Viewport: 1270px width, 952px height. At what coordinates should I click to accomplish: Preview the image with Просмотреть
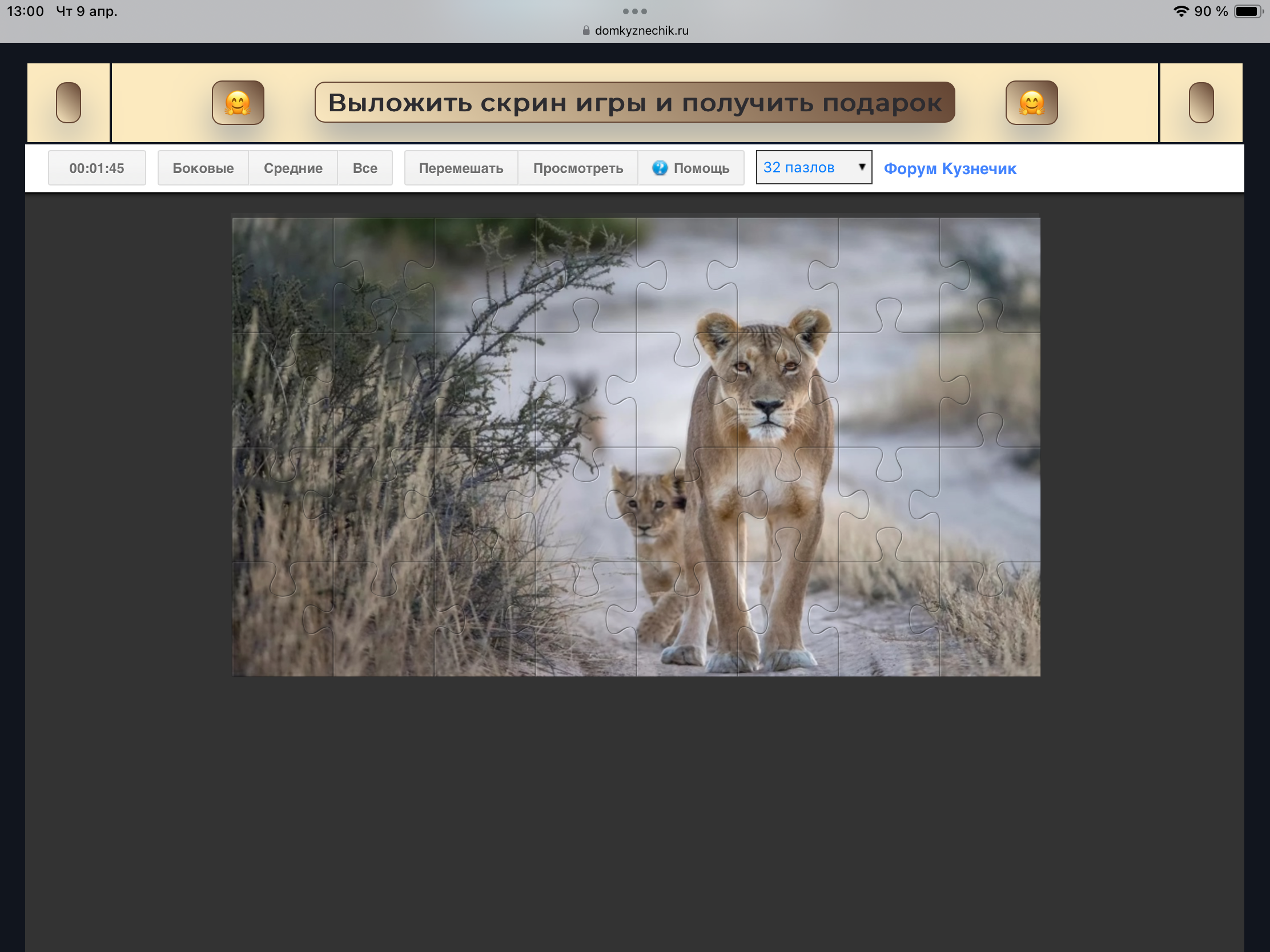click(577, 168)
